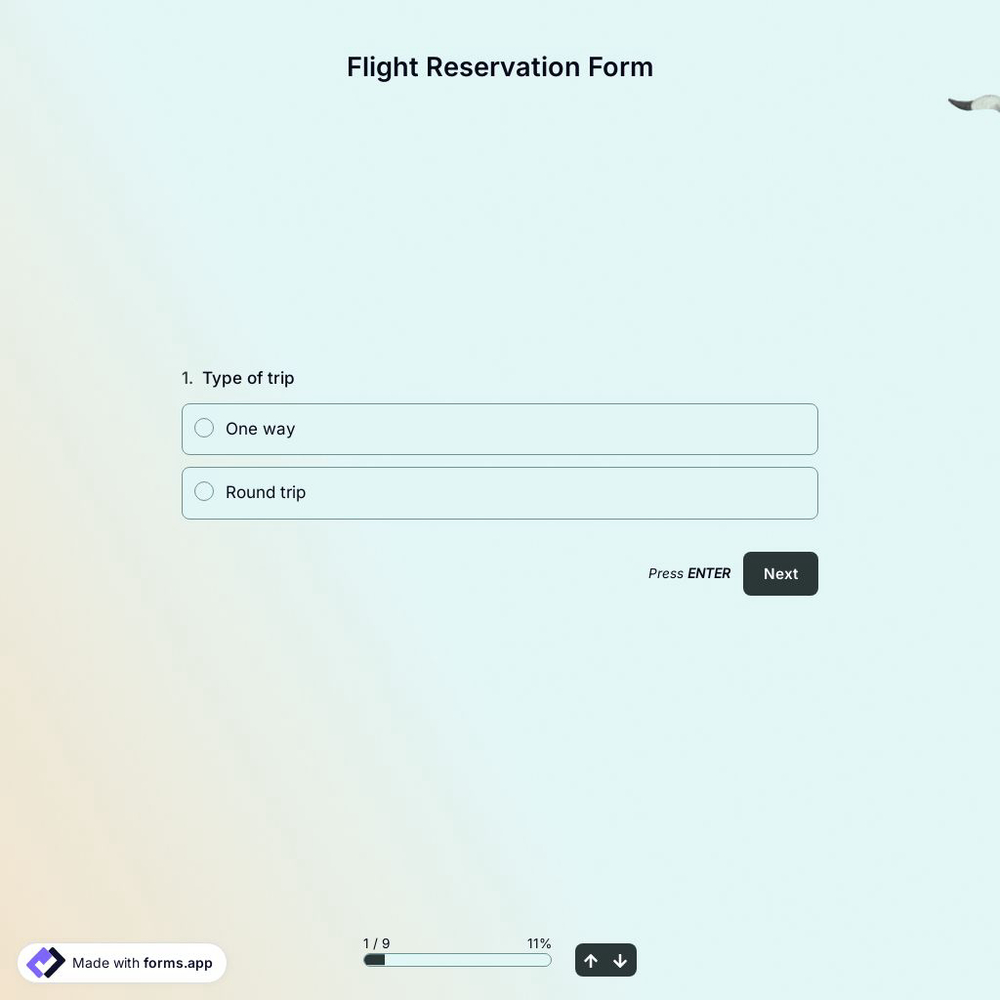Click the 1 / 9 page indicator
1000x1000 pixels.
point(376,942)
